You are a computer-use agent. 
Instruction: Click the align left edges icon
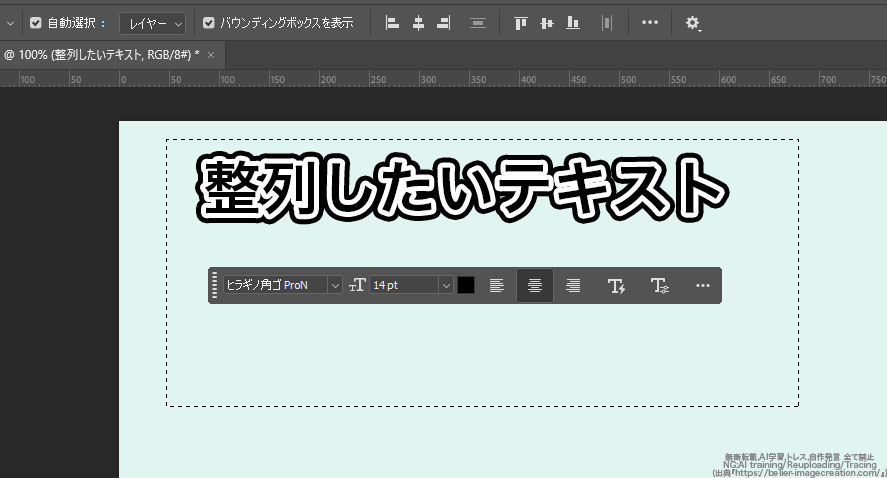click(x=392, y=23)
